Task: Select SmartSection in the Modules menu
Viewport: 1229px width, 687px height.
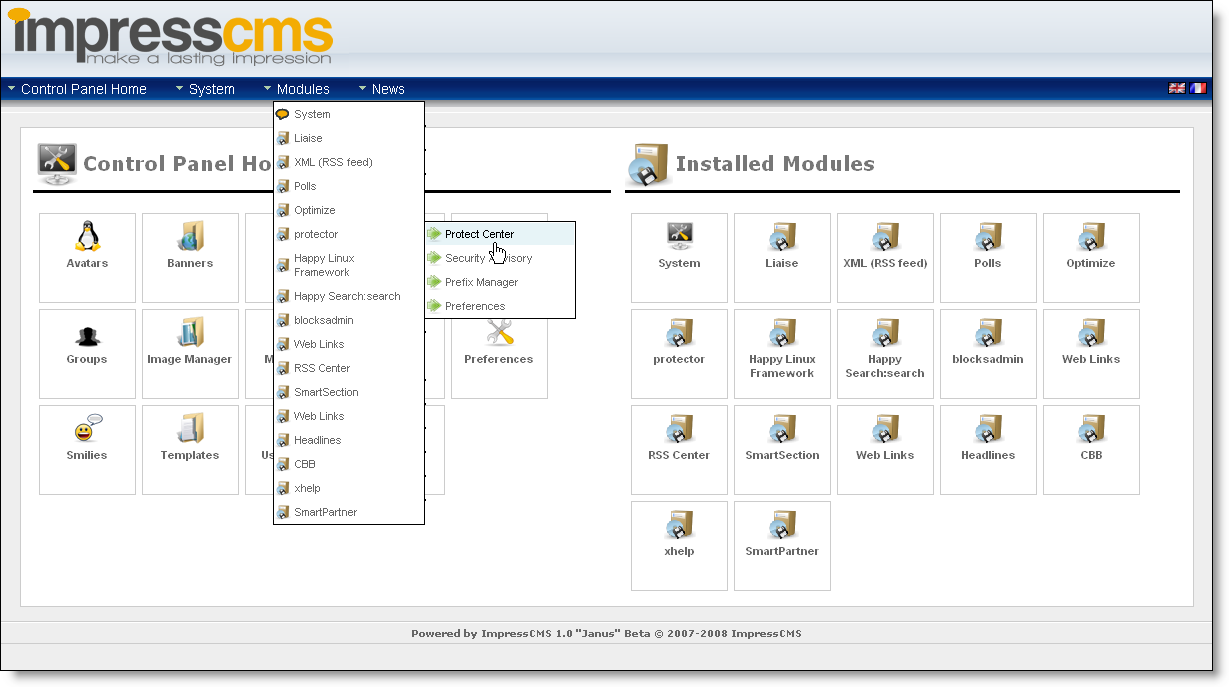Action: pos(326,392)
